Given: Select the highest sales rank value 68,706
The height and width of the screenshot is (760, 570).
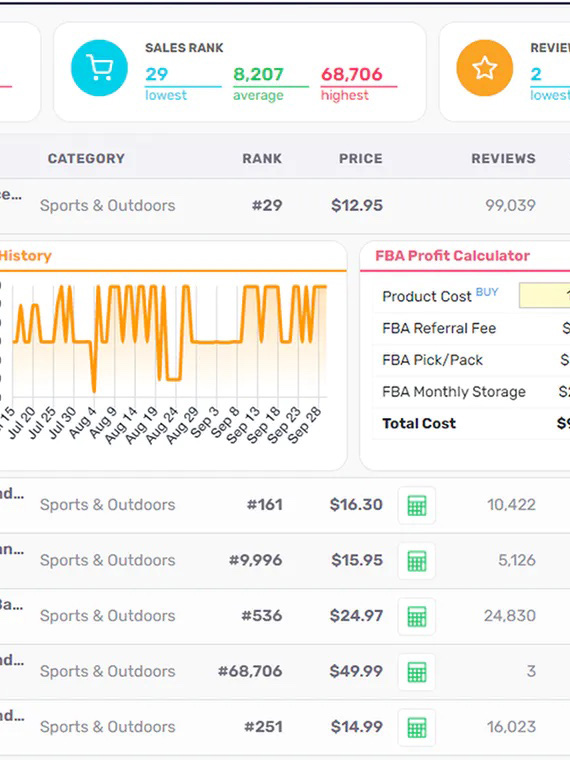Looking at the screenshot, I should [x=352, y=74].
